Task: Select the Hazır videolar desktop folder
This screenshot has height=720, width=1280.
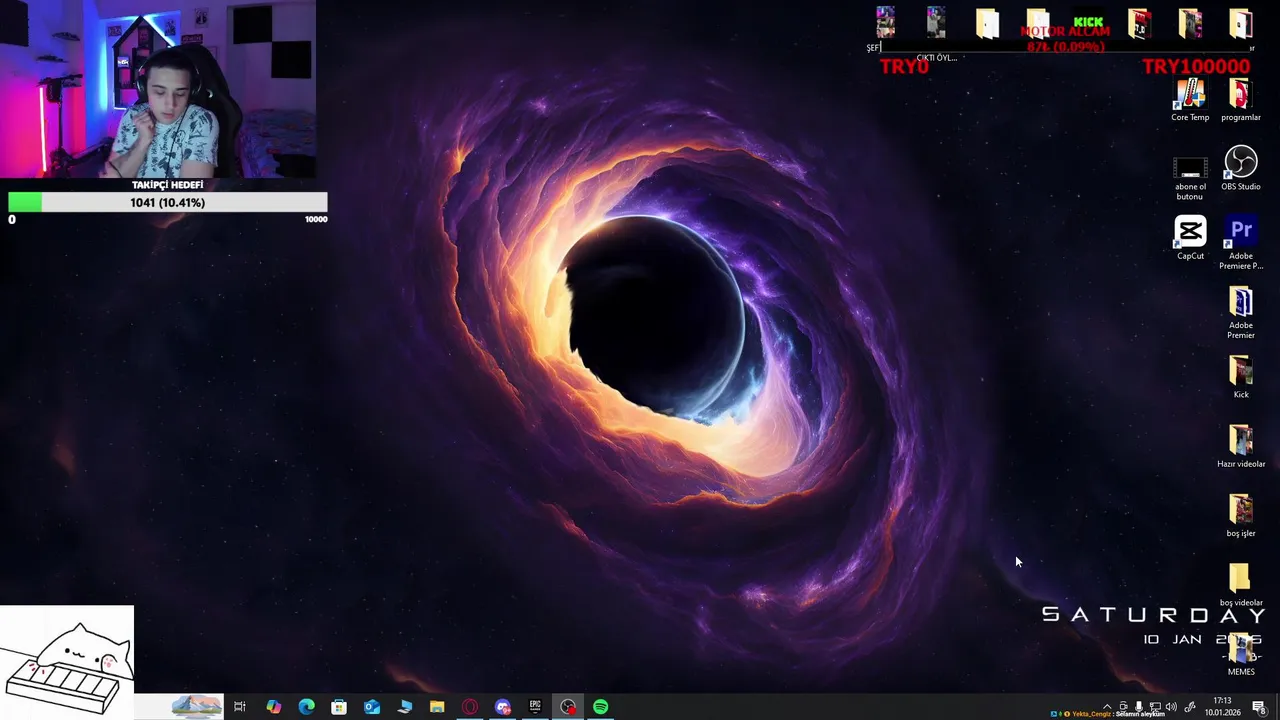Action: pos(1241,446)
